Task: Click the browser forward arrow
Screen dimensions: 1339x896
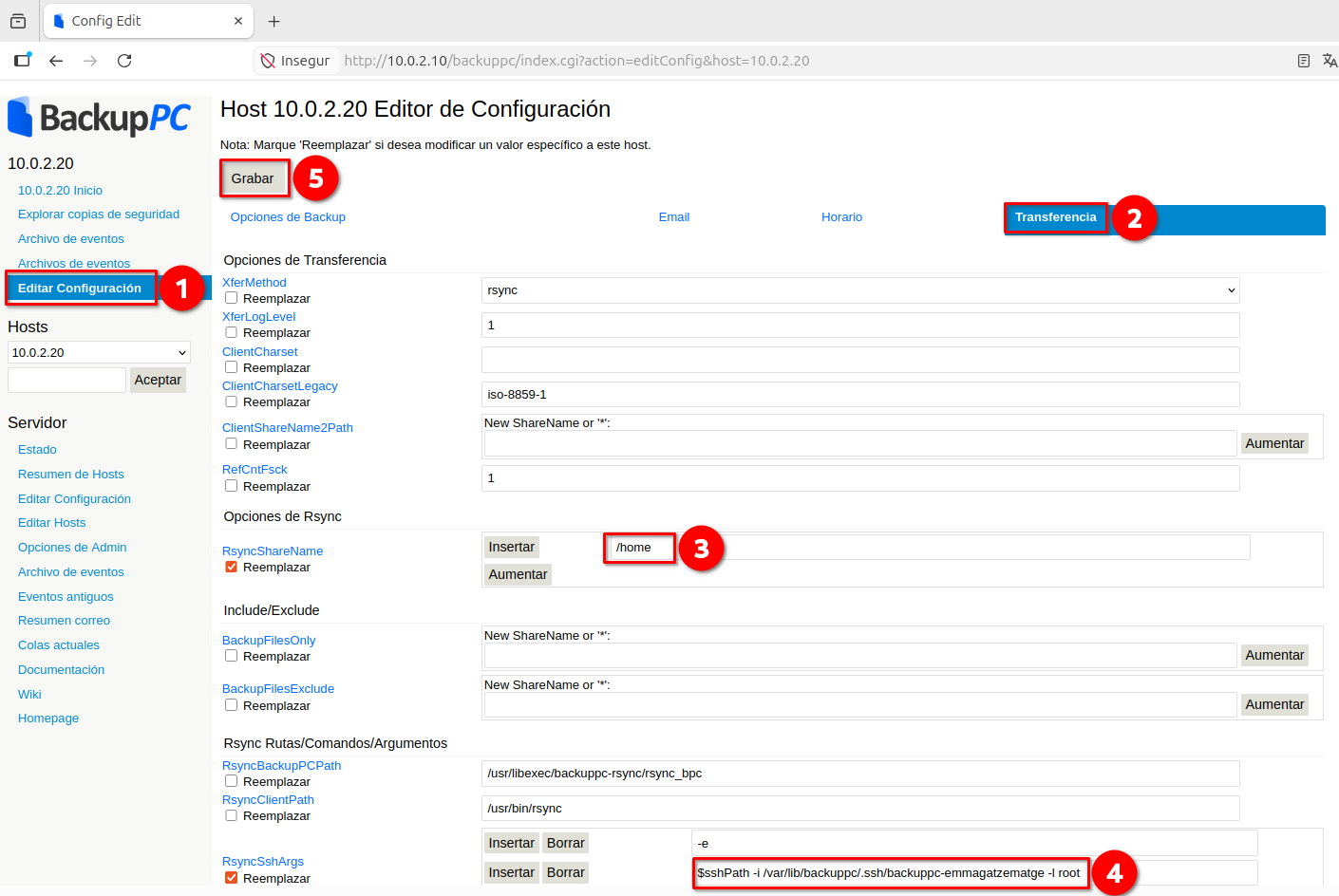Action: point(90,61)
